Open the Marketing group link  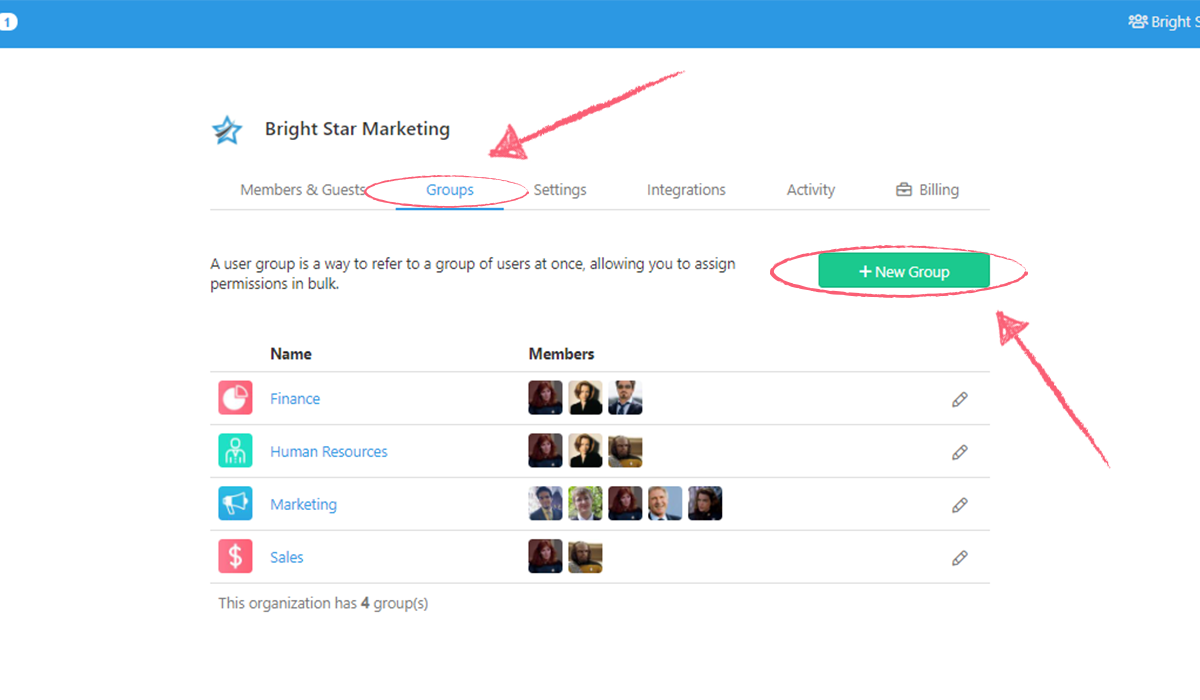pos(303,505)
